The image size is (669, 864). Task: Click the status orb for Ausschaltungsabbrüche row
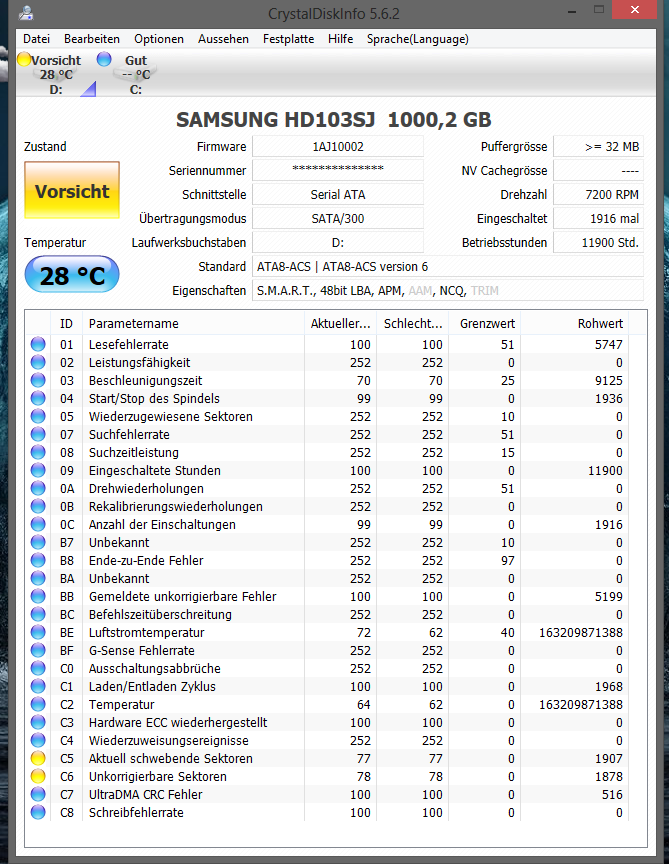38,668
